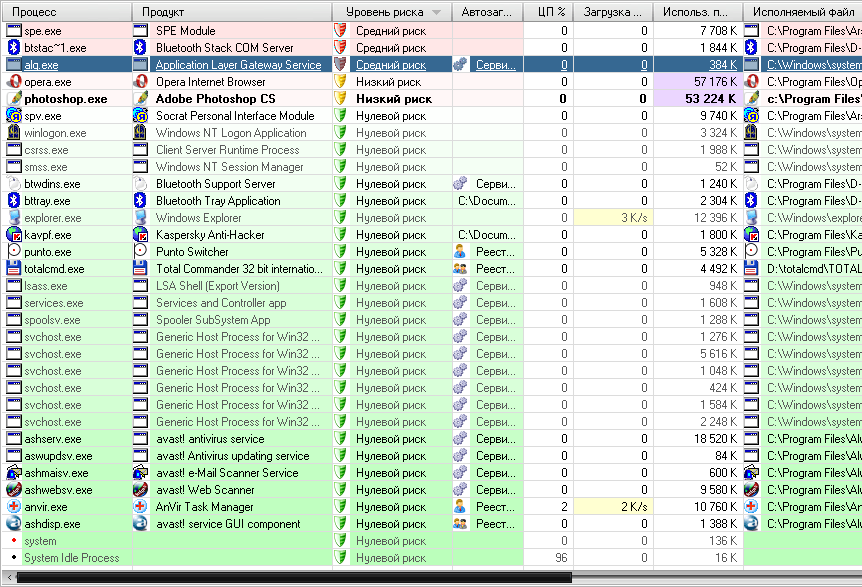This screenshot has width=862, height=587.
Task: Select the lsass.exe process row
Action: tap(431, 286)
